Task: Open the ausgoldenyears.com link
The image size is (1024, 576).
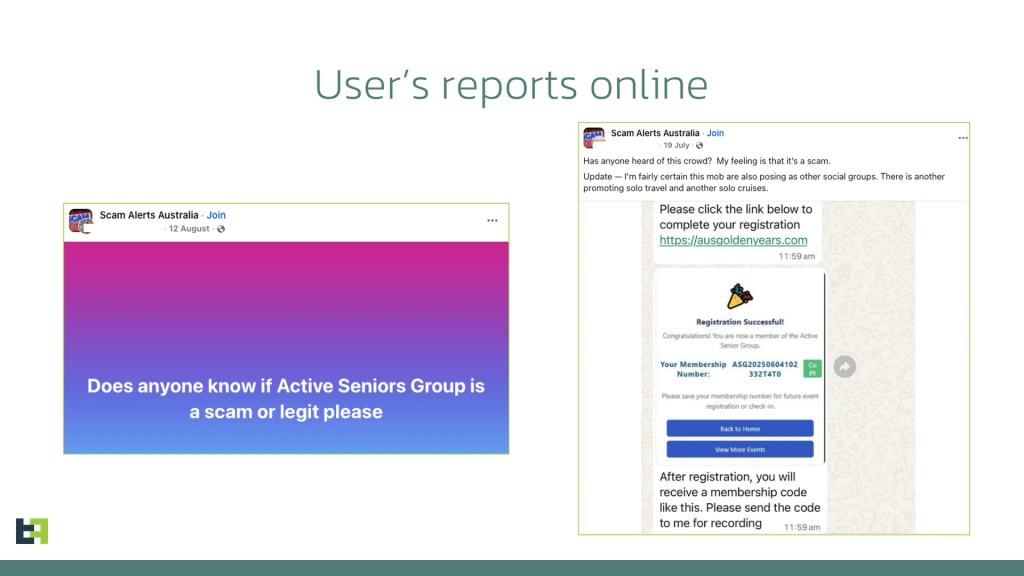Action: pos(733,240)
